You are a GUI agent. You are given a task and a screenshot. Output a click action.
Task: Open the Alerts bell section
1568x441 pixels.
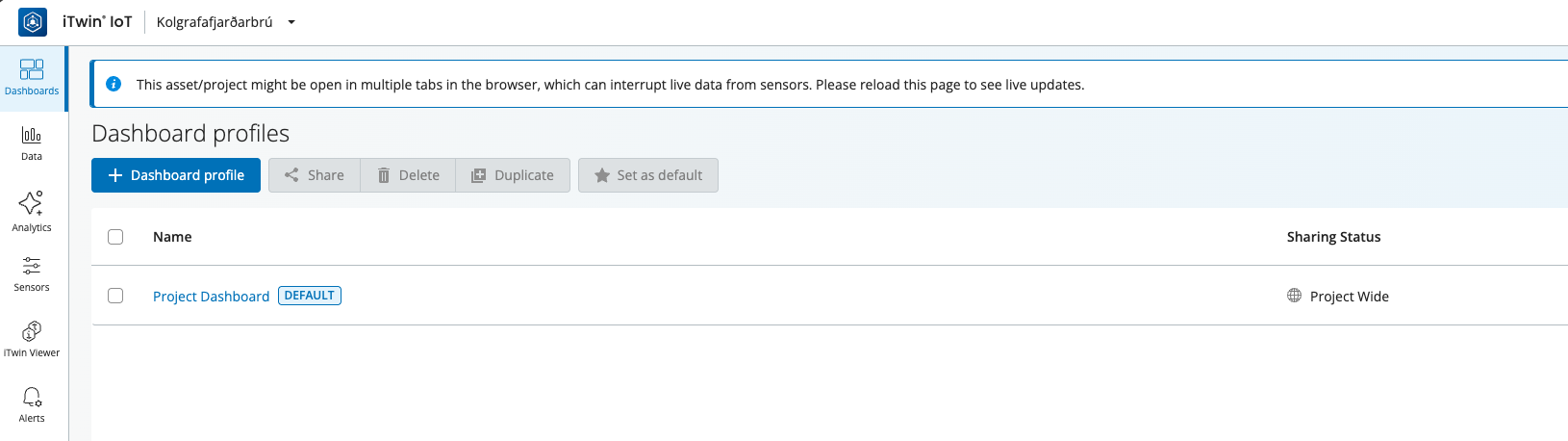32,404
